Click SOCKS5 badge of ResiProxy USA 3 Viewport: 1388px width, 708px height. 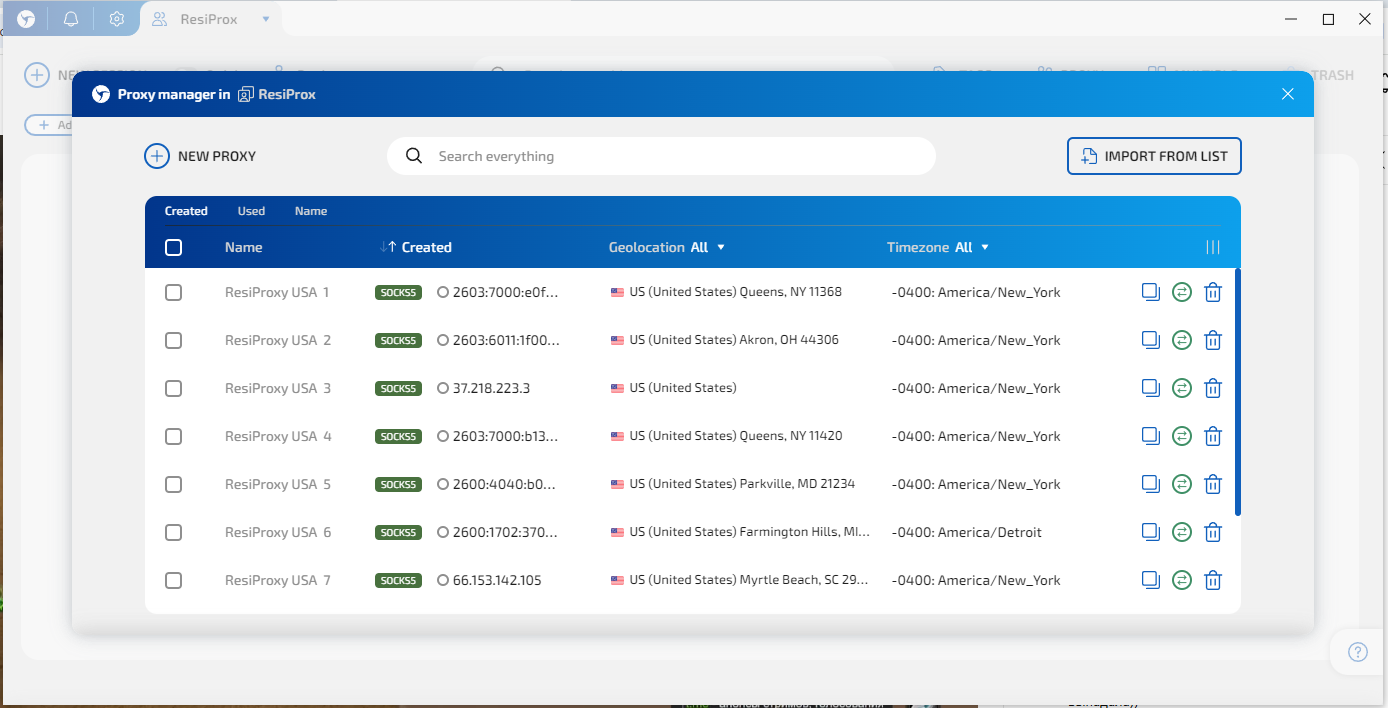[x=398, y=388]
